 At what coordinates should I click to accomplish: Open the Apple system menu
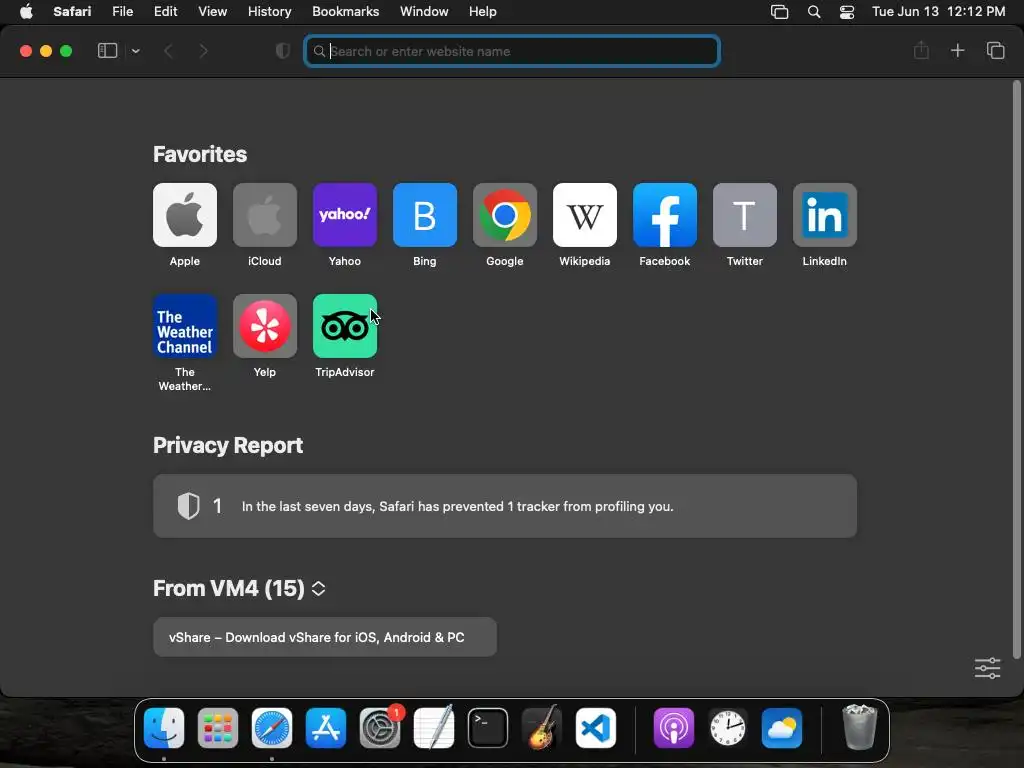tap(26, 11)
